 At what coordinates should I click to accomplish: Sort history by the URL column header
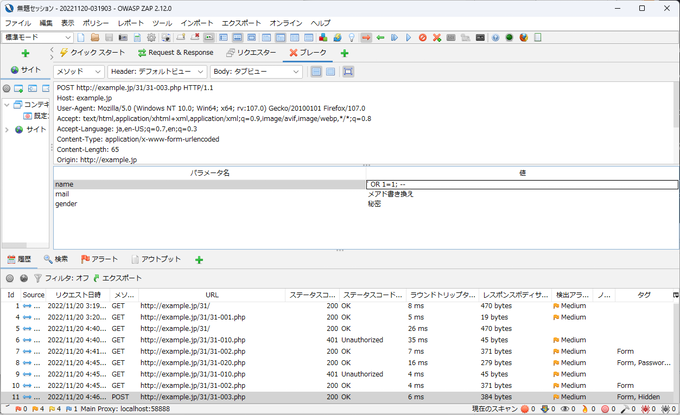tap(212, 295)
